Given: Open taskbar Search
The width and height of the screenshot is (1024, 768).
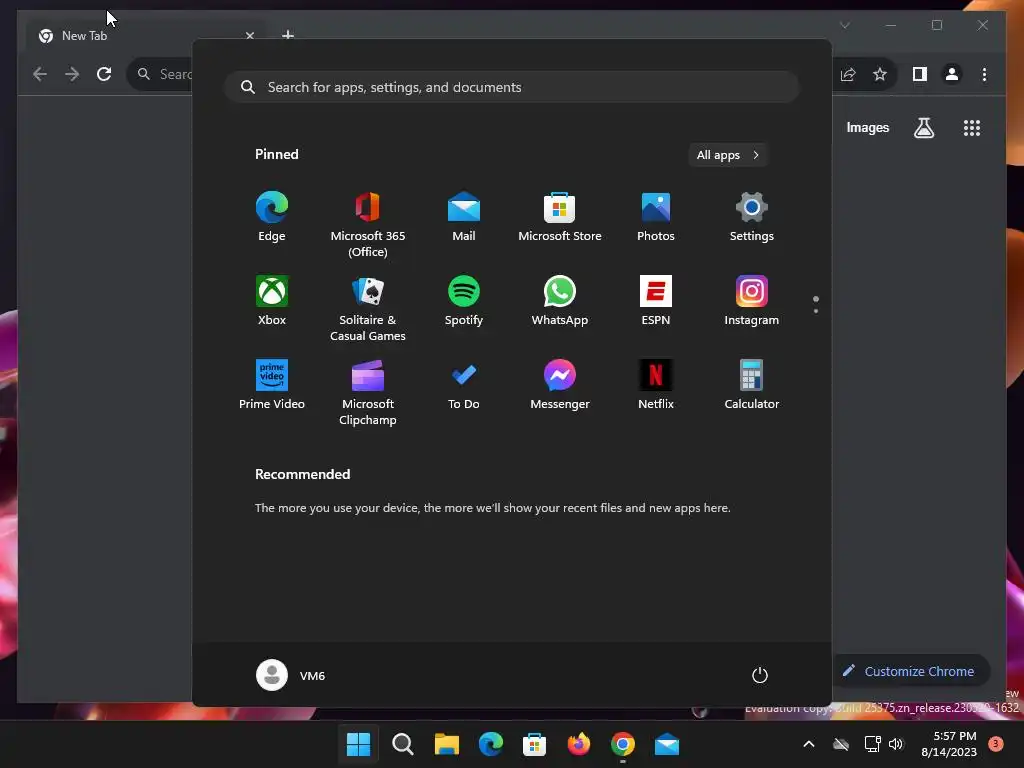Looking at the screenshot, I should click(402, 744).
